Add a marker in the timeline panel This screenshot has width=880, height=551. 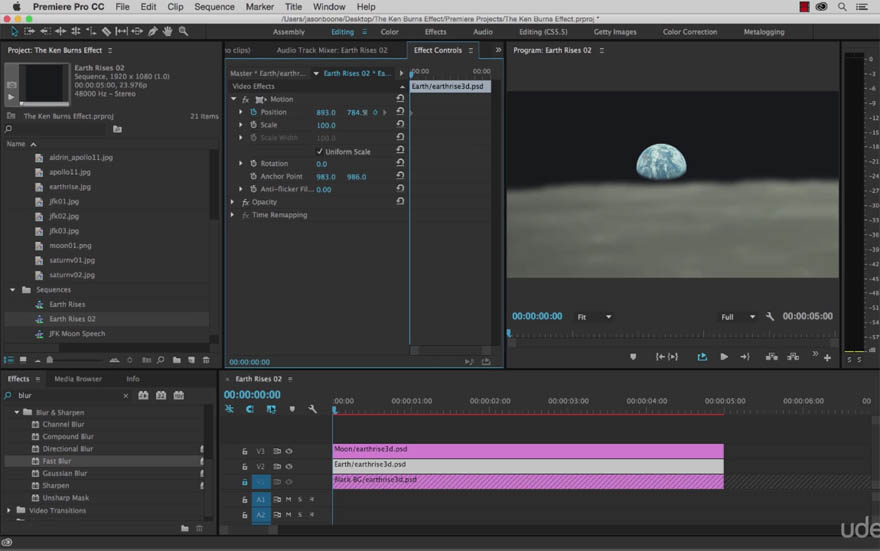pos(292,410)
